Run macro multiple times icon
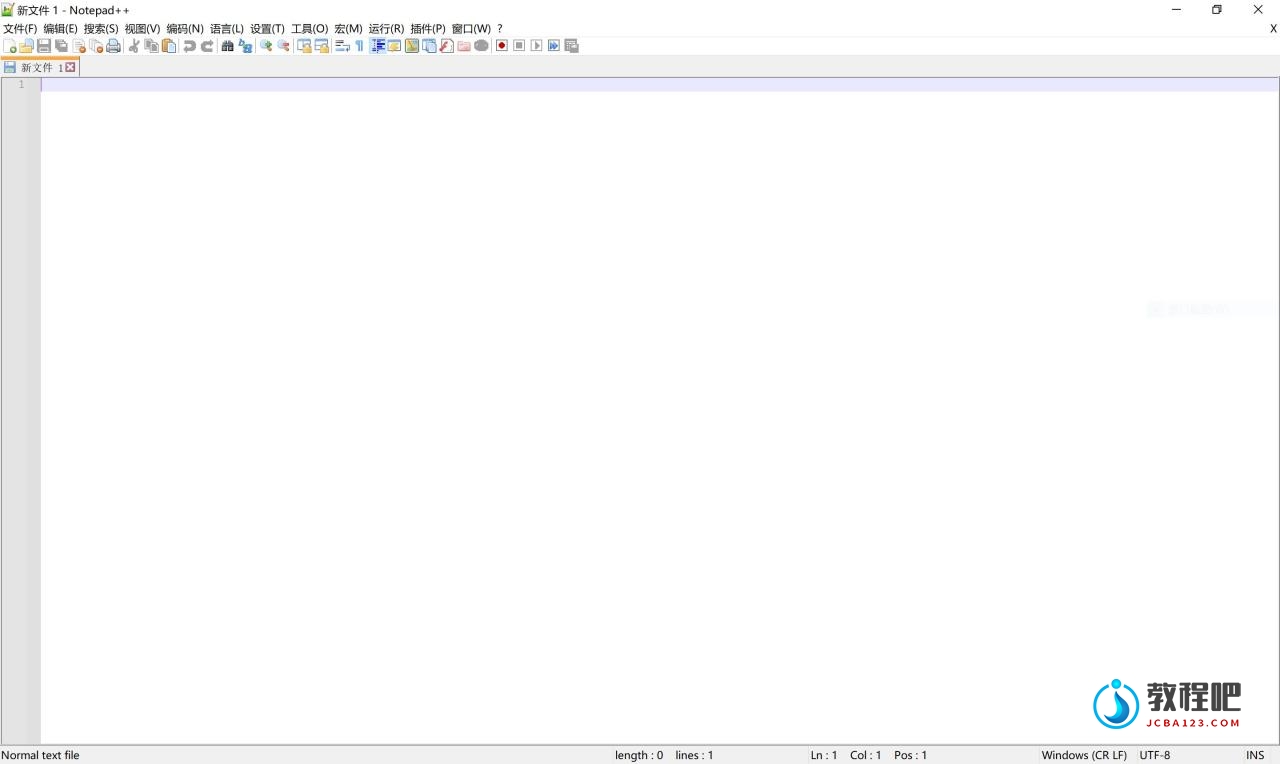 553,46
